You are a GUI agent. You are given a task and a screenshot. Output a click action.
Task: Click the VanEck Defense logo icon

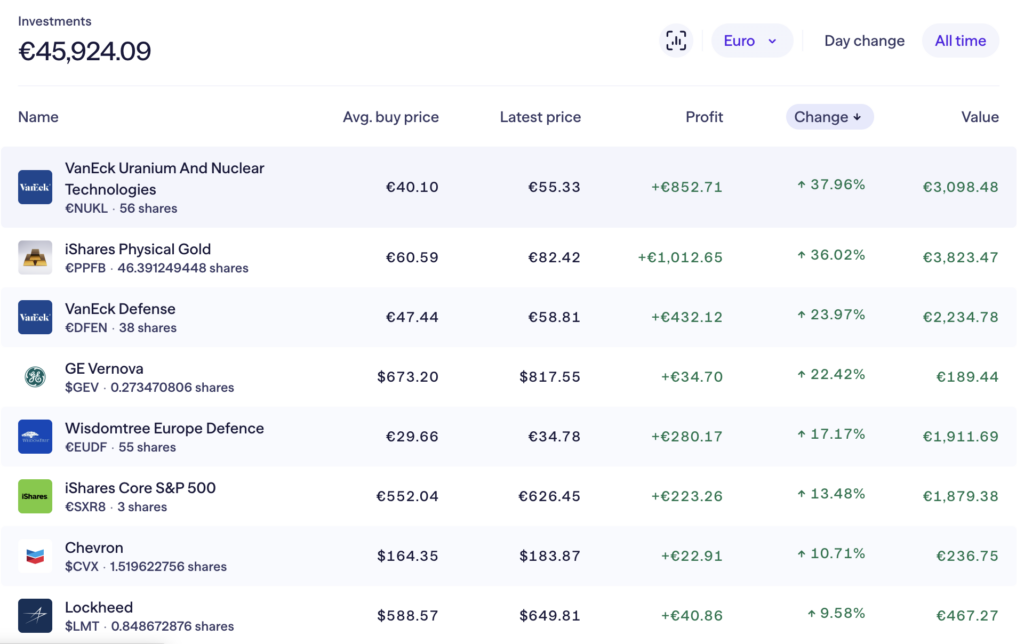click(35, 317)
